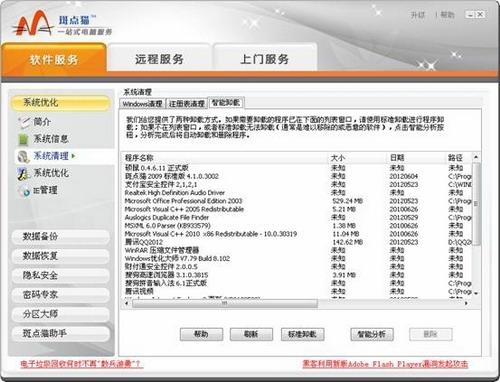
Task: Click the vertical scrollbar thumb of program list
Action: coord(476,203)
